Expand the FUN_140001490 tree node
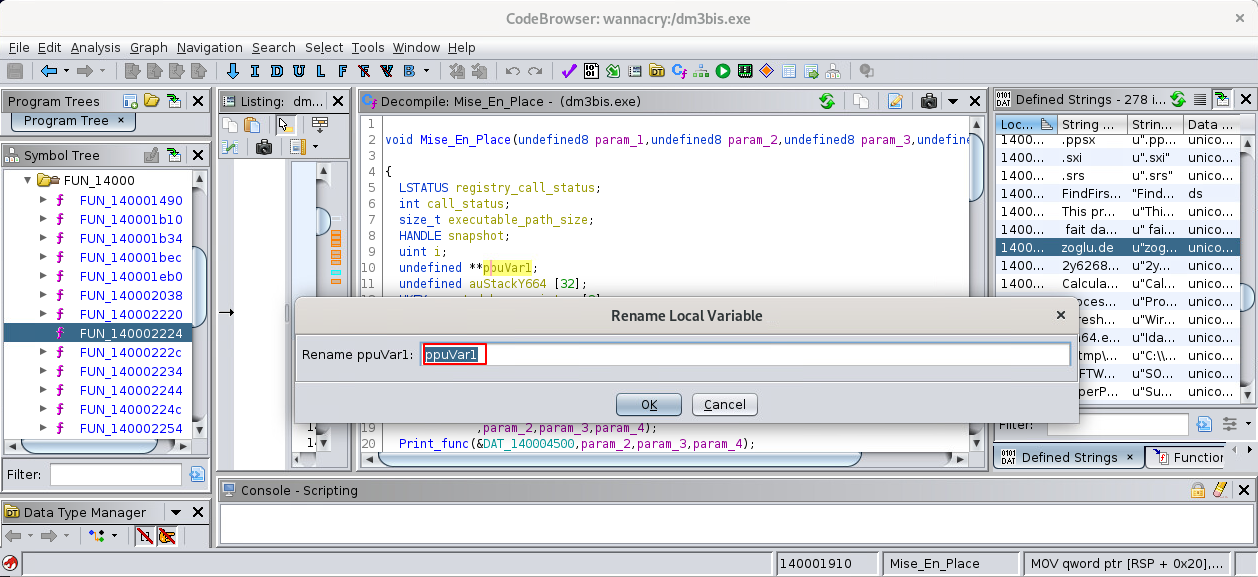1258x577 pixels. 43,200
